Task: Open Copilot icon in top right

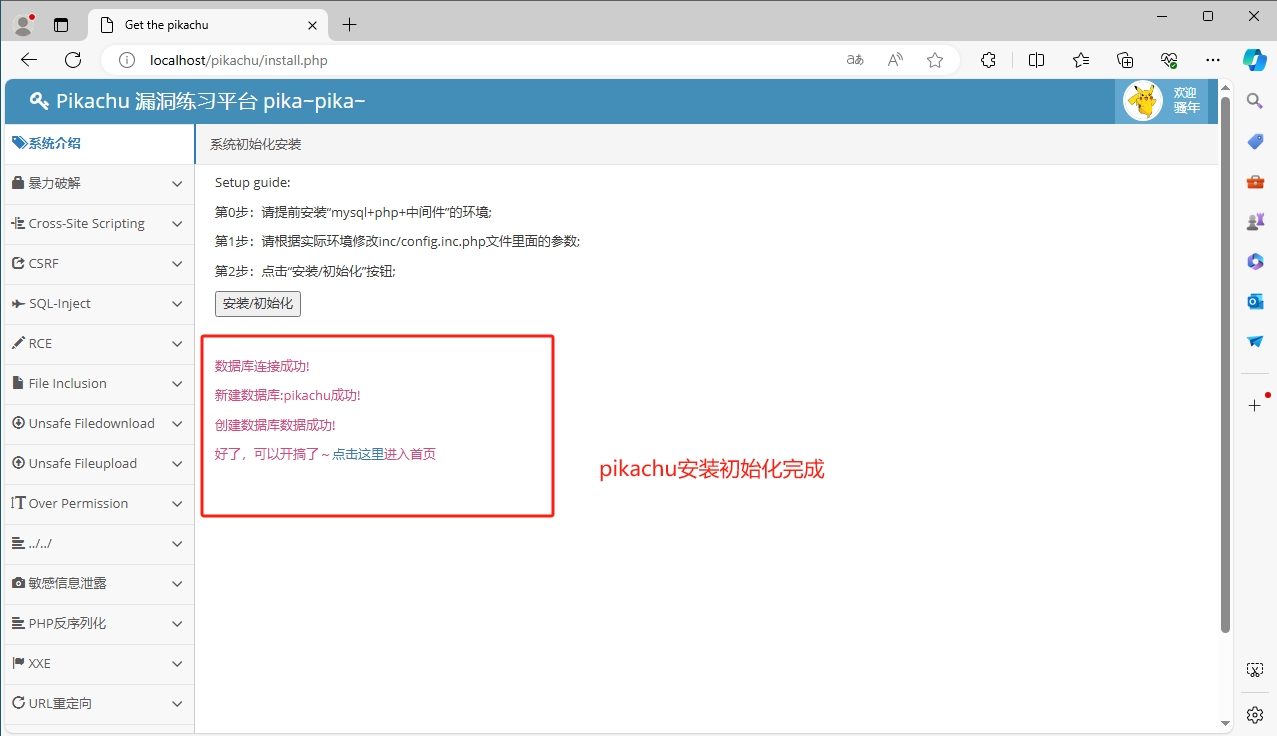Action: pos(1255,60)
